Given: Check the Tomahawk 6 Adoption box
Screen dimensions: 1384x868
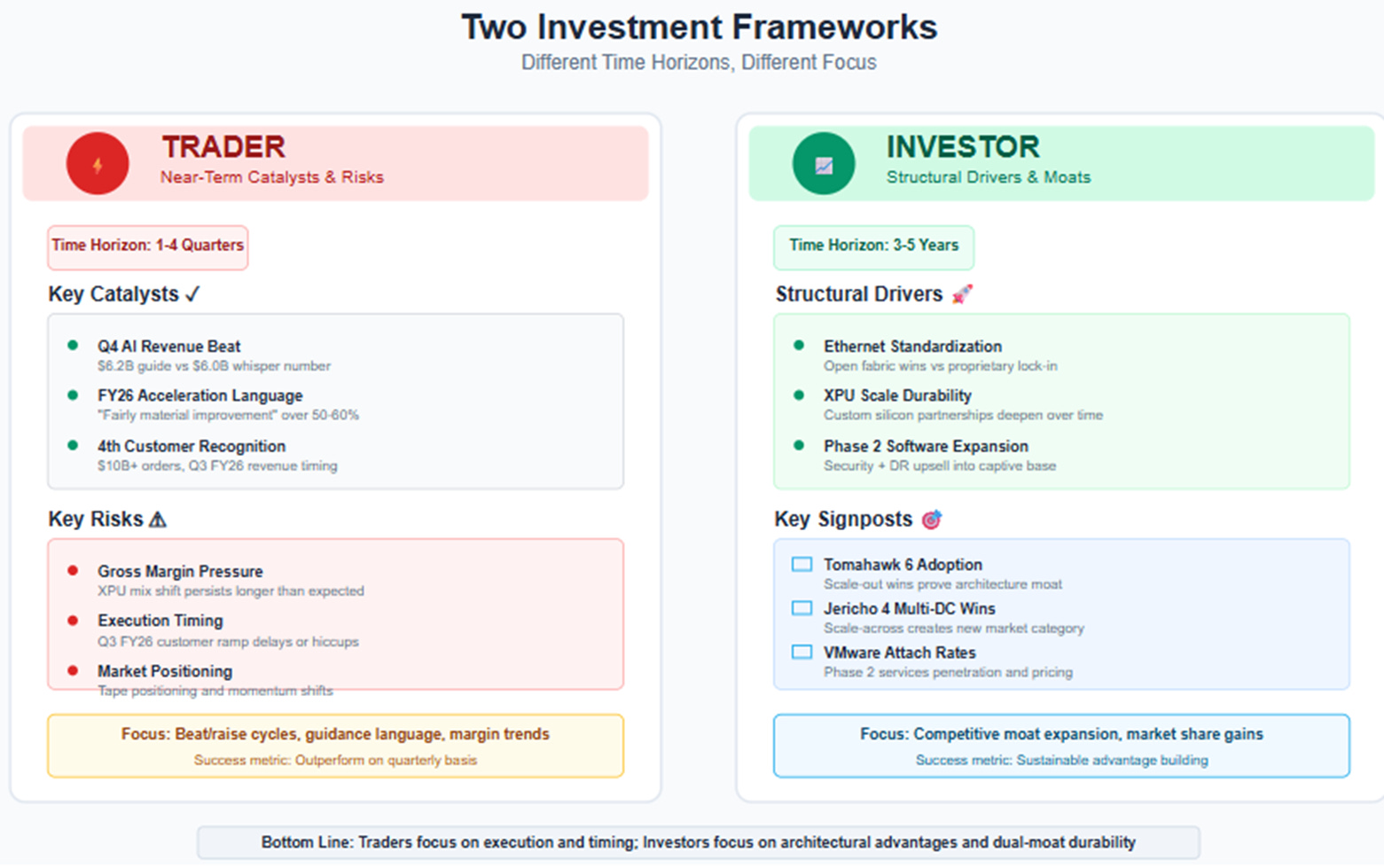Looking at the screenshot, I should pyautogui.click(x=801, y=564).
